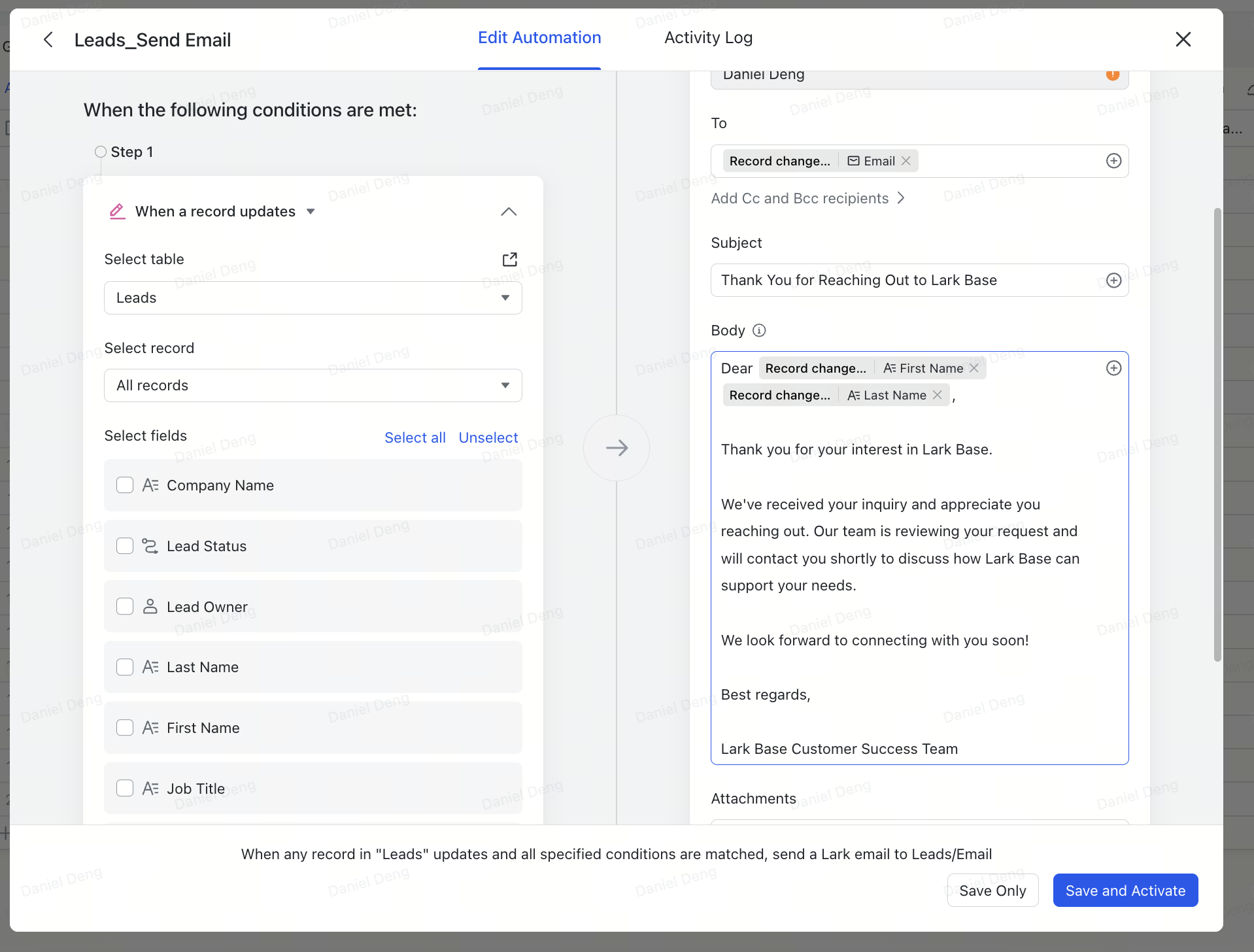Click the right panel vertical scrollbar
The image size is (1254, 952).
pos(1217,435)
